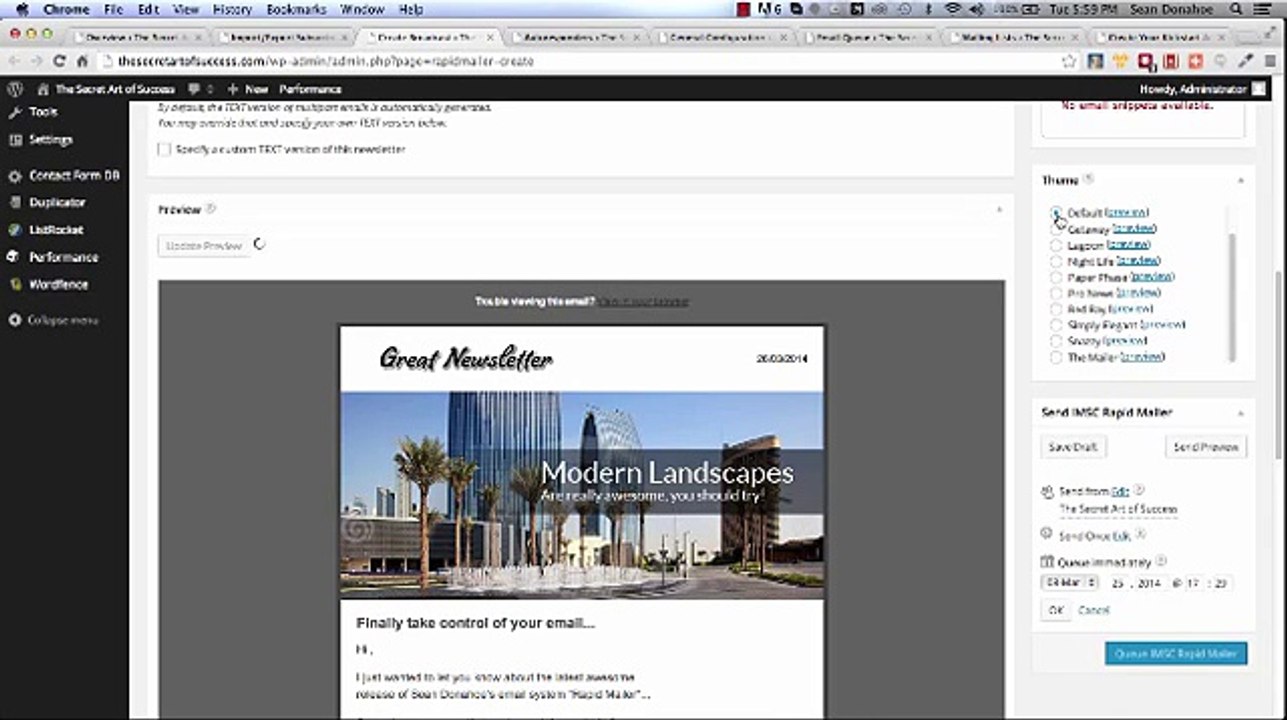The image size is (1287, 720).
Task: Click the ListRocket sidebar icon
Action: point(15,229)
